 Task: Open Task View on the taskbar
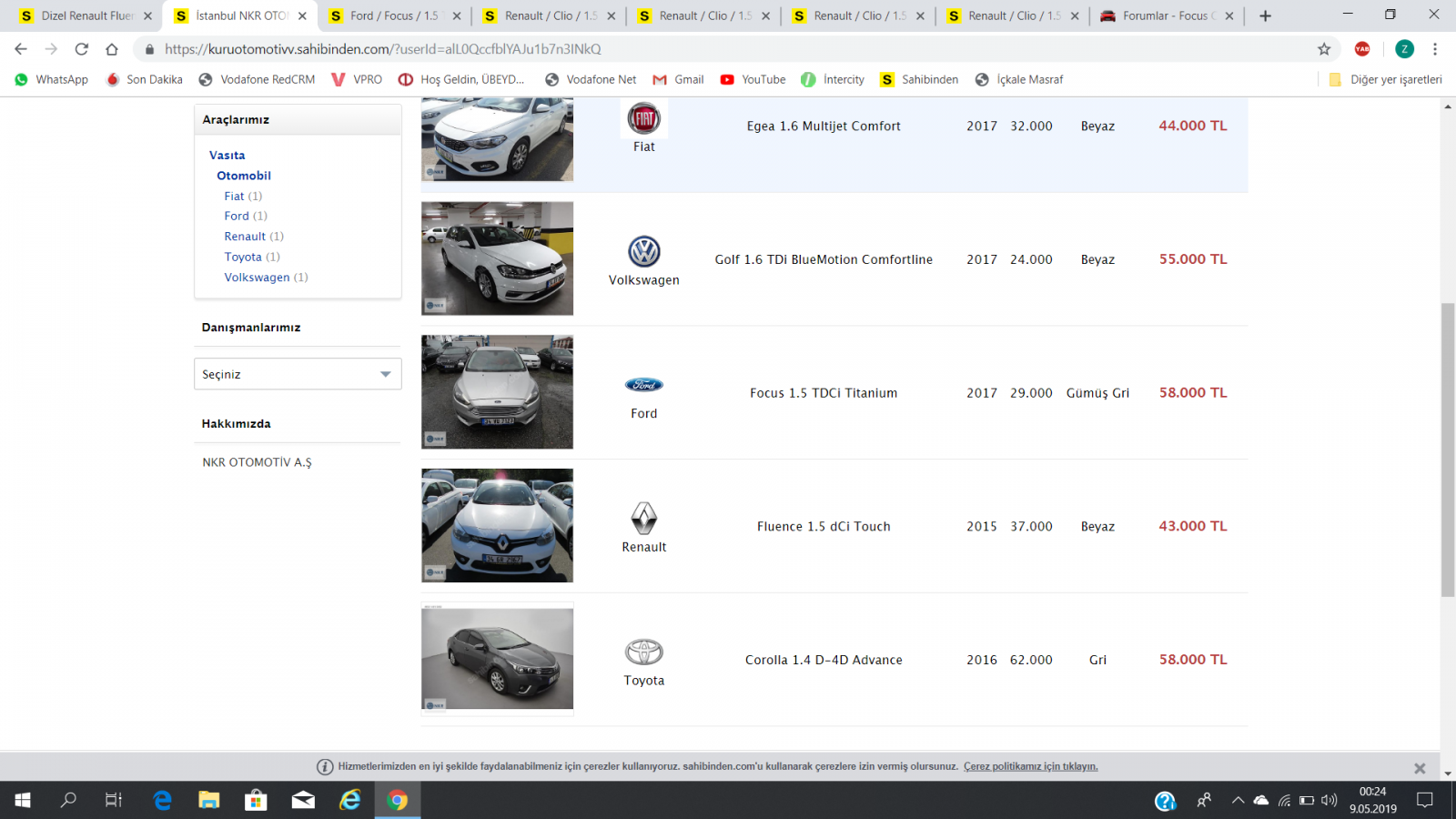[x=114, y=800]
